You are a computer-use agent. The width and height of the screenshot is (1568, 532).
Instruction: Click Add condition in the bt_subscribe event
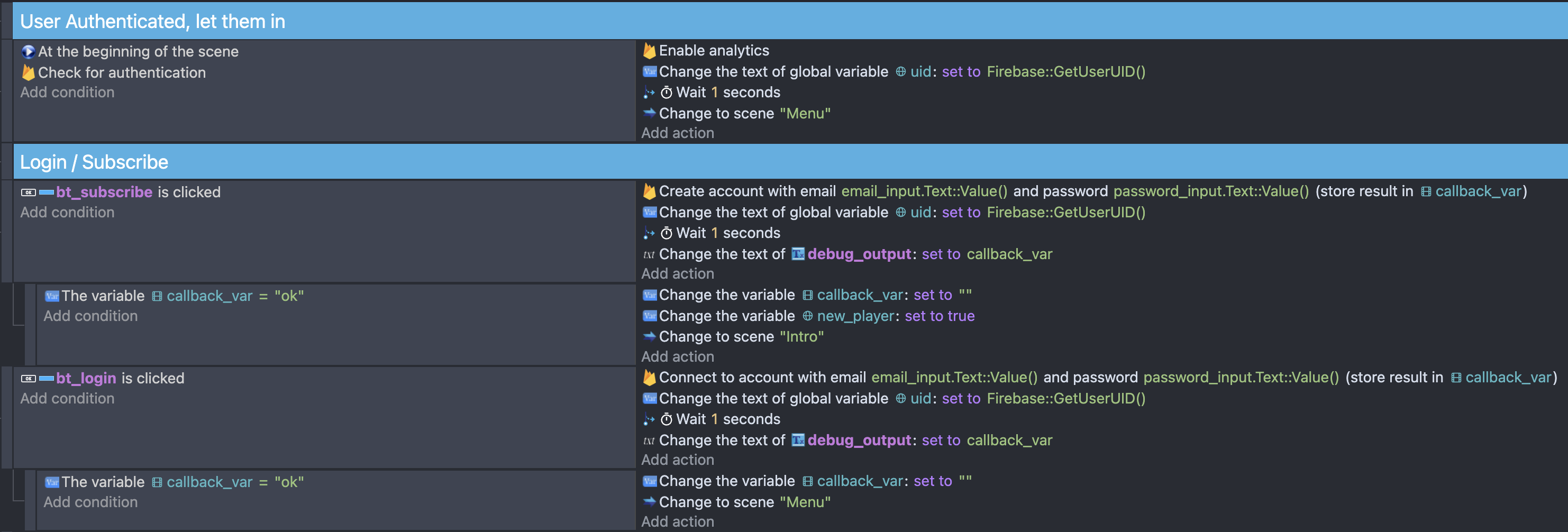point(68,212)
